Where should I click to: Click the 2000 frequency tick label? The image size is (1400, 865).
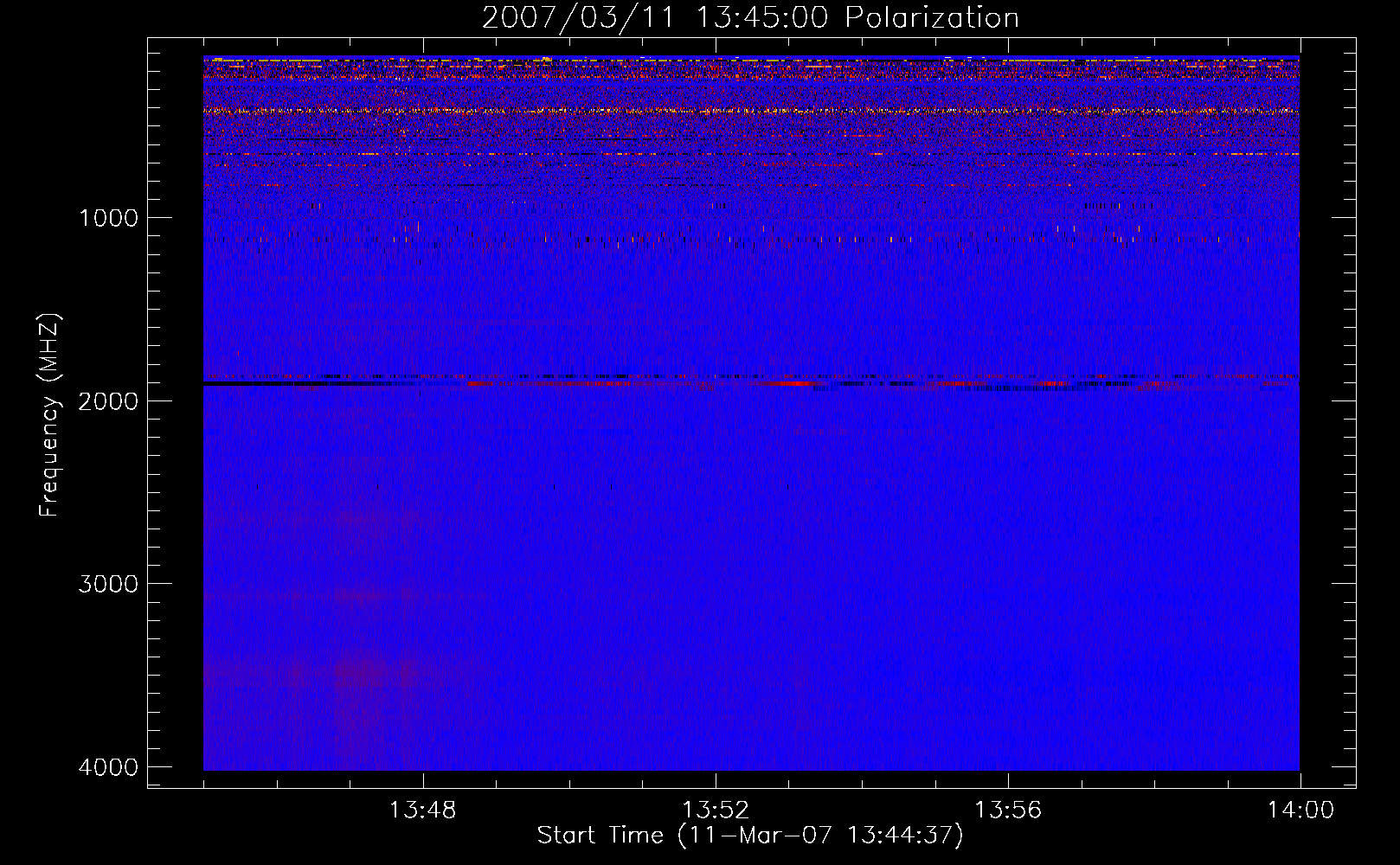coord(108,401)
